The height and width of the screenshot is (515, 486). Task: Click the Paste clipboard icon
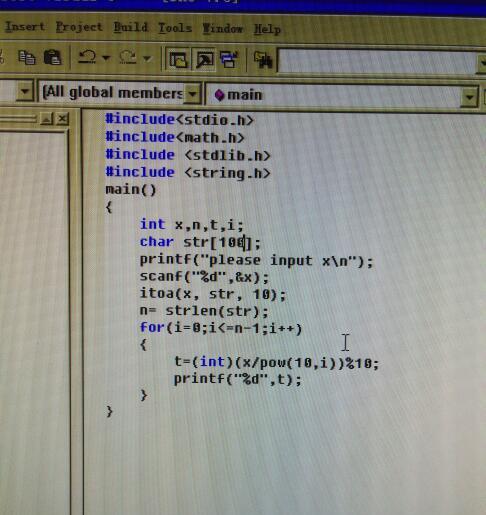(x=53, y=58)
